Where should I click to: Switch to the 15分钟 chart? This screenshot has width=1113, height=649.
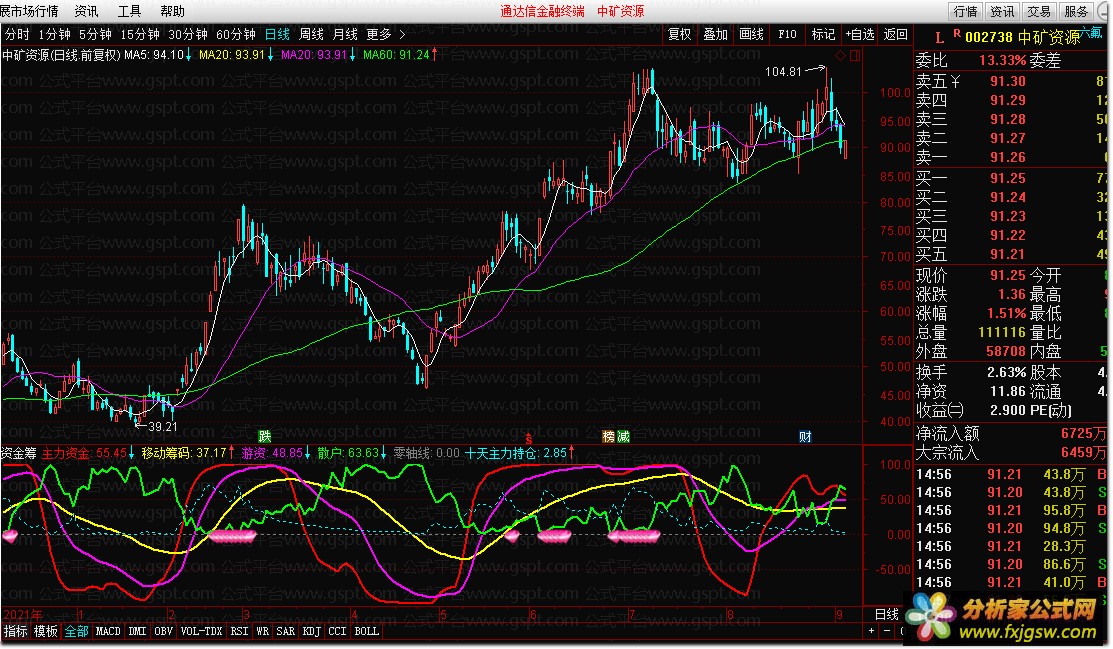(139, 34)
